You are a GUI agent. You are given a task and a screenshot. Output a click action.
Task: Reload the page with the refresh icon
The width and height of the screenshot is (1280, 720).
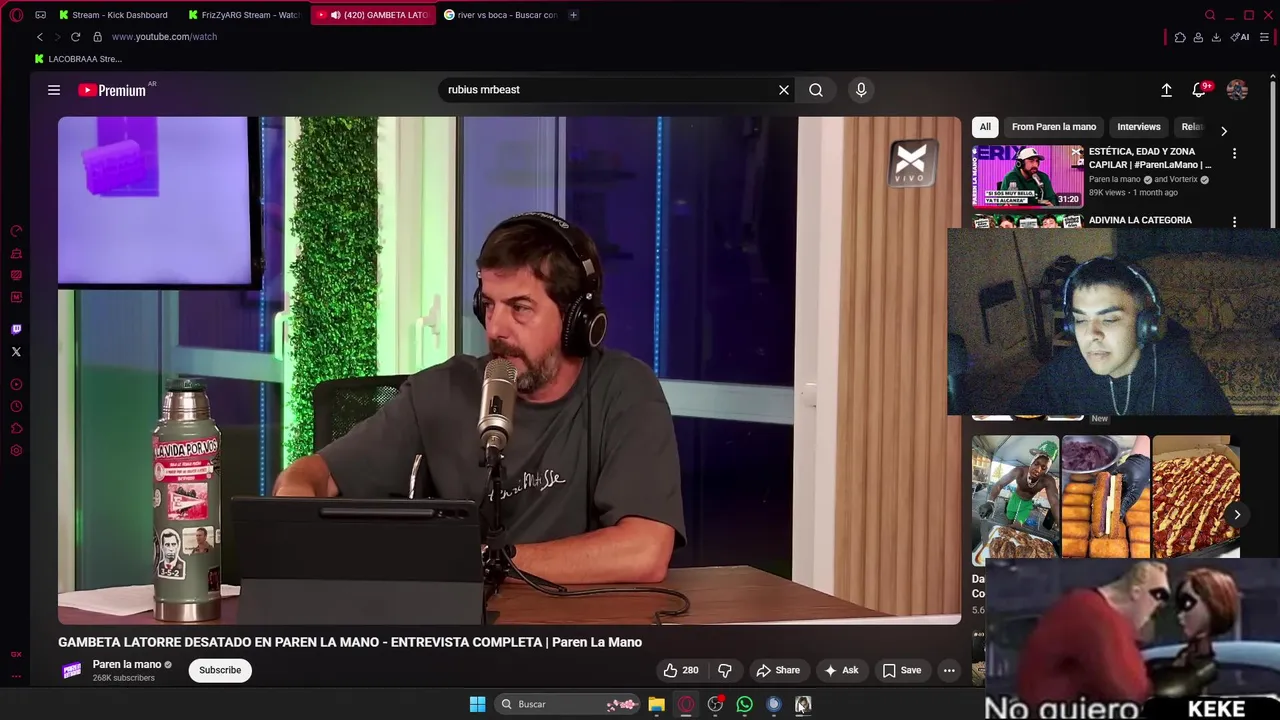click(x=75, y=37)
